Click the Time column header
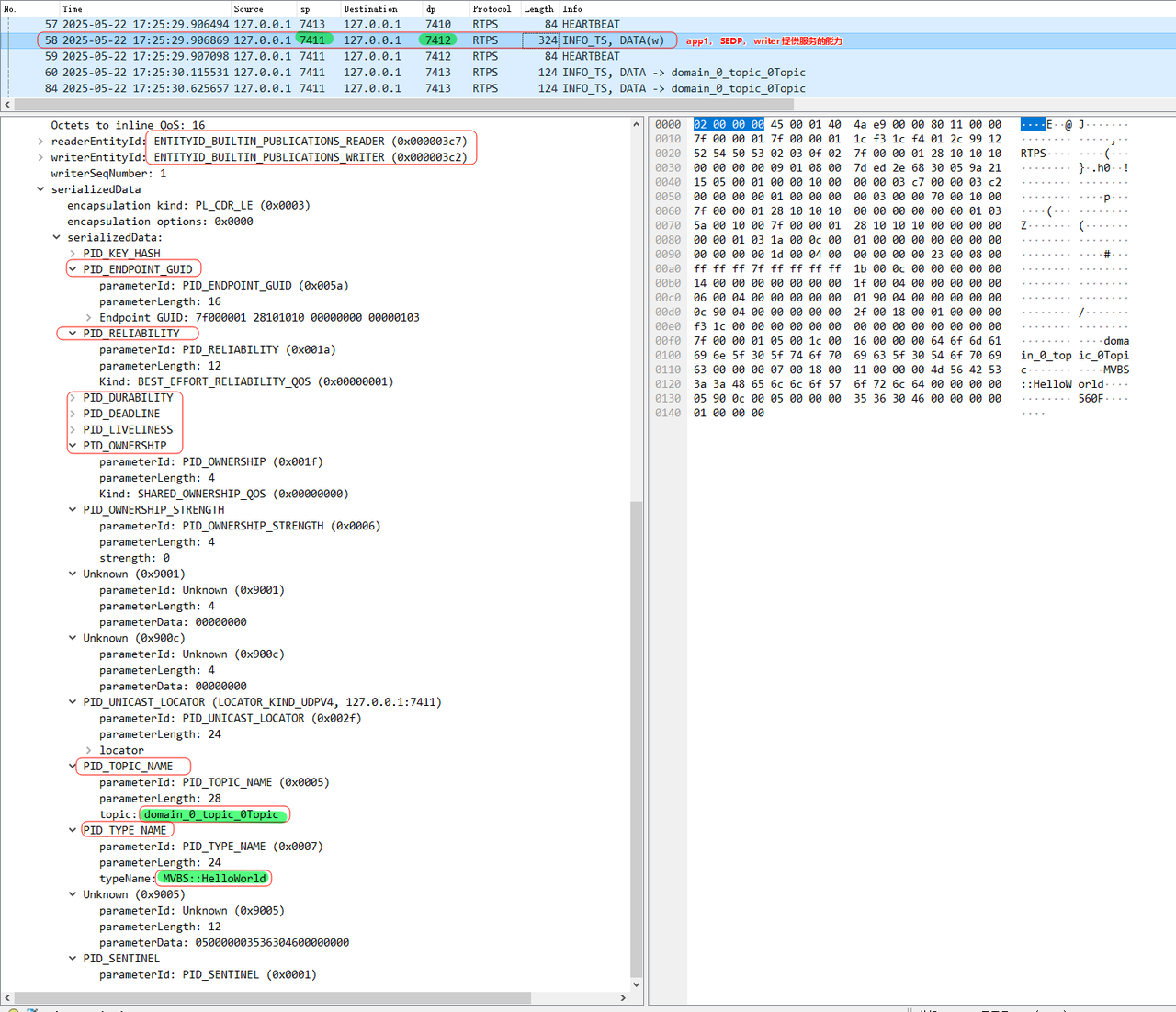This screenshot has width=1176, height=1012. tap(73, 8)
